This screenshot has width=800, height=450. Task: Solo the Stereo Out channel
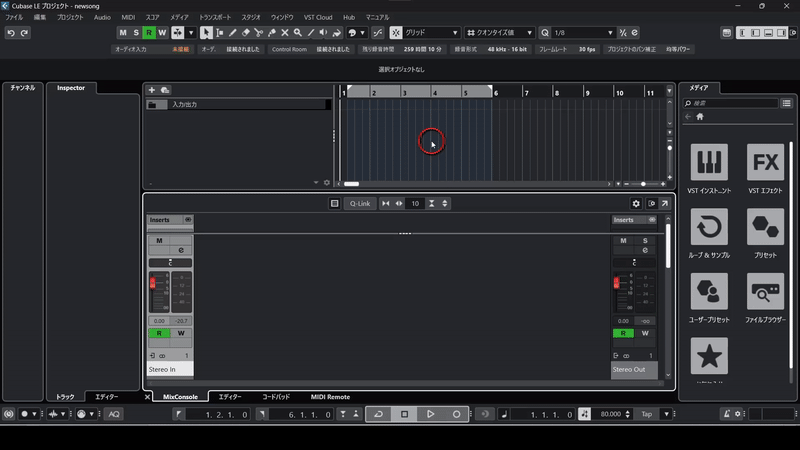tap(645, 240)
